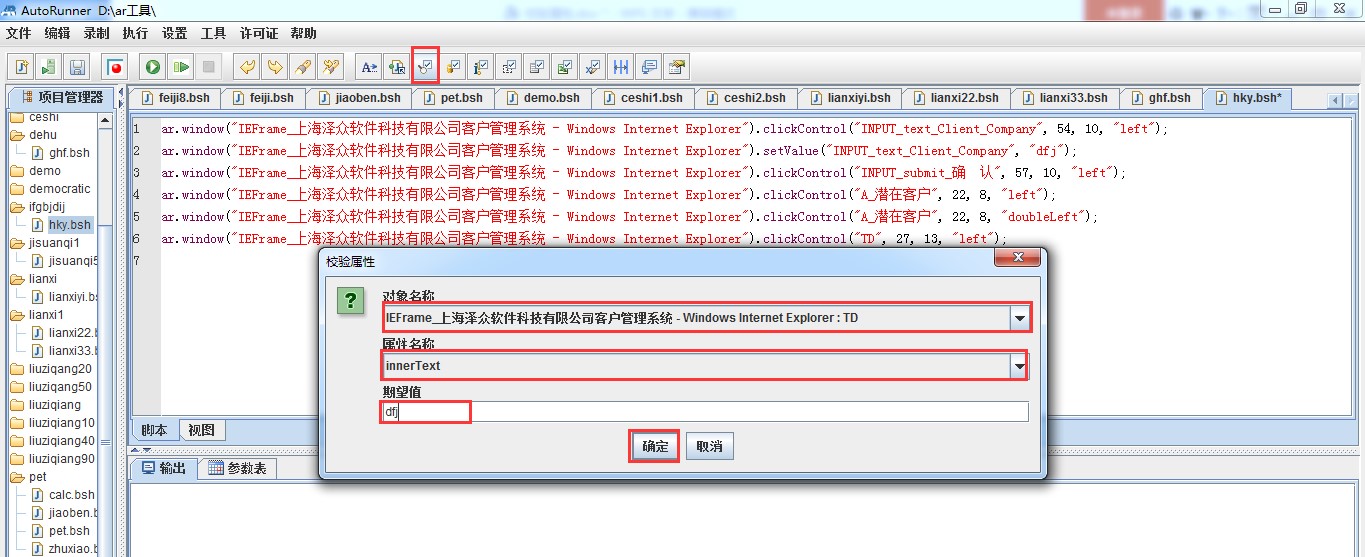Open the 工具 menu
This screenshot has width=1365, height=557.
pyautogui.click(x=214, y=33)
